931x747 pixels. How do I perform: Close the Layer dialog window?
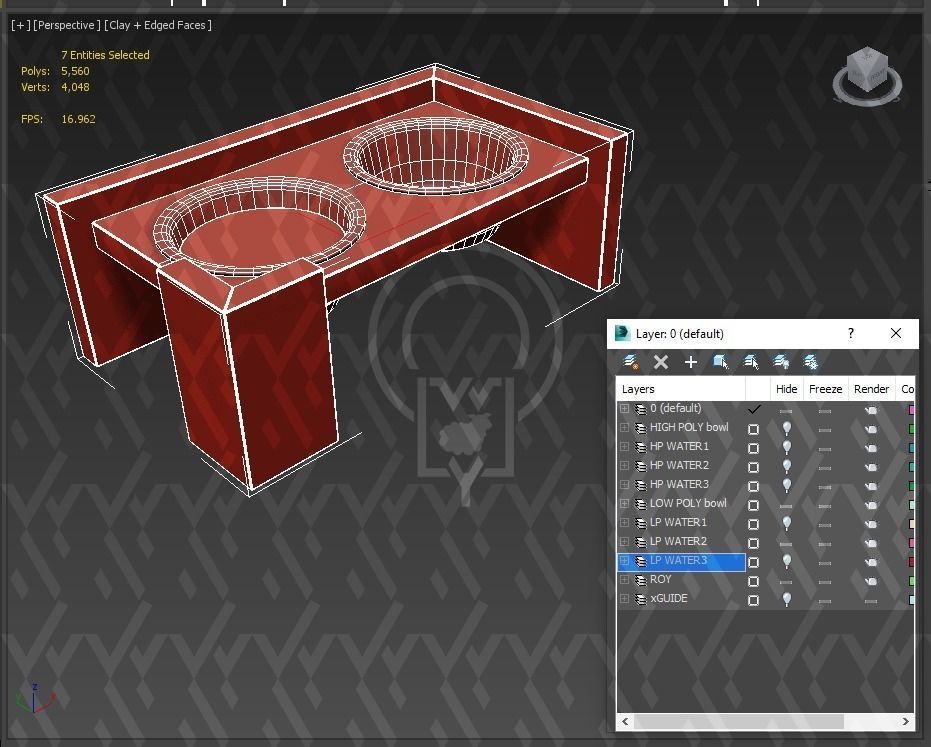[896, 333]
